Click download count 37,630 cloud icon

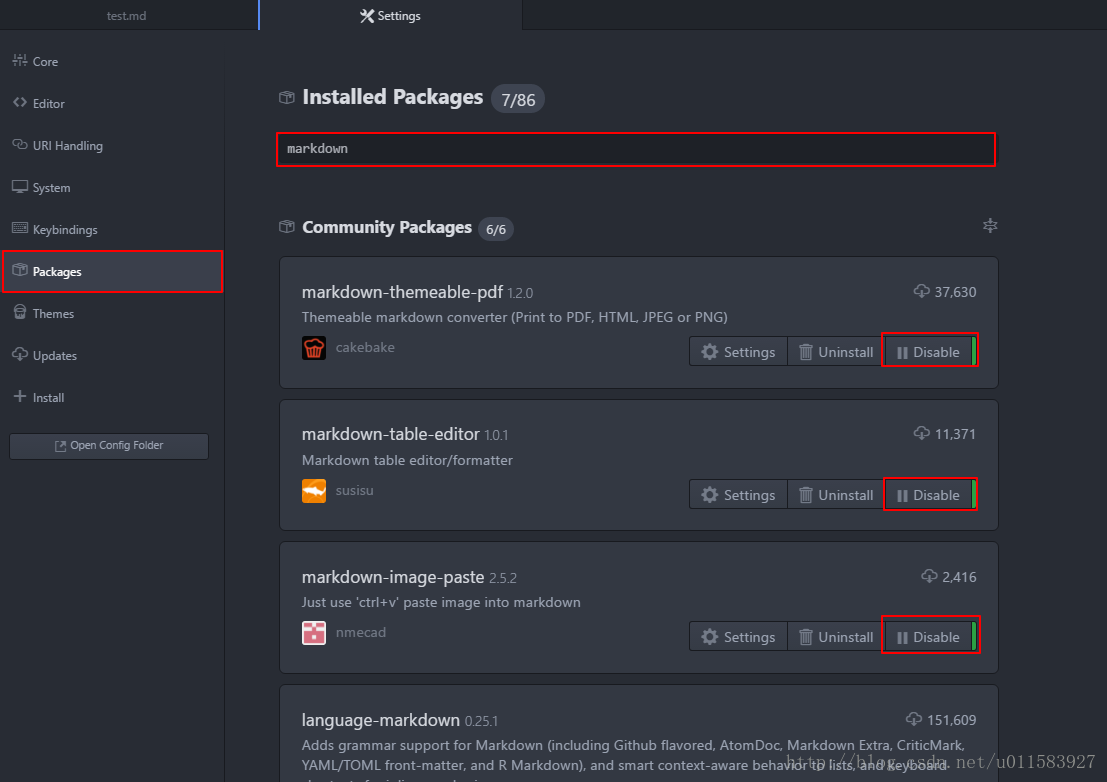click(x=921, y=291)
